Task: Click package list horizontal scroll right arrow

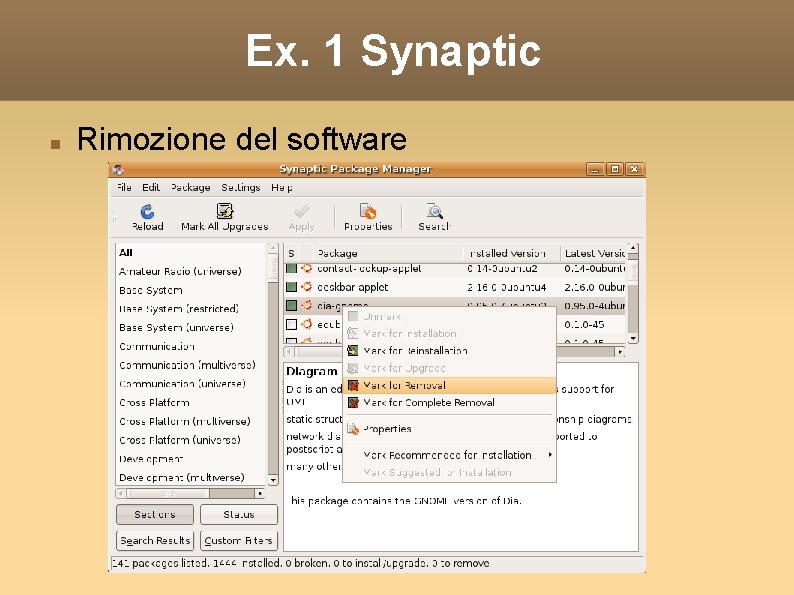Action: click(620, 351)
